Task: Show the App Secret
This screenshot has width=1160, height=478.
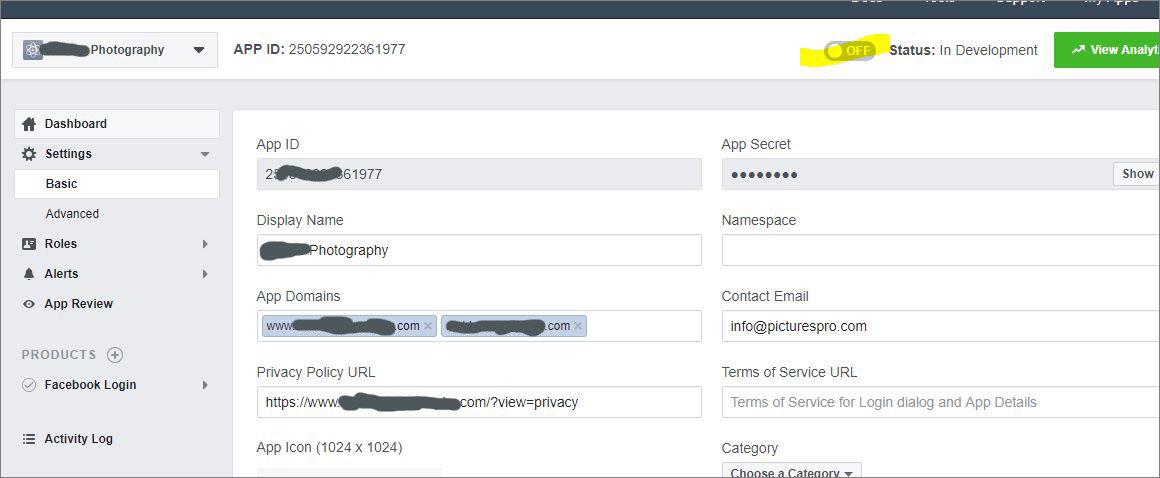Action: click(1136, 174)
